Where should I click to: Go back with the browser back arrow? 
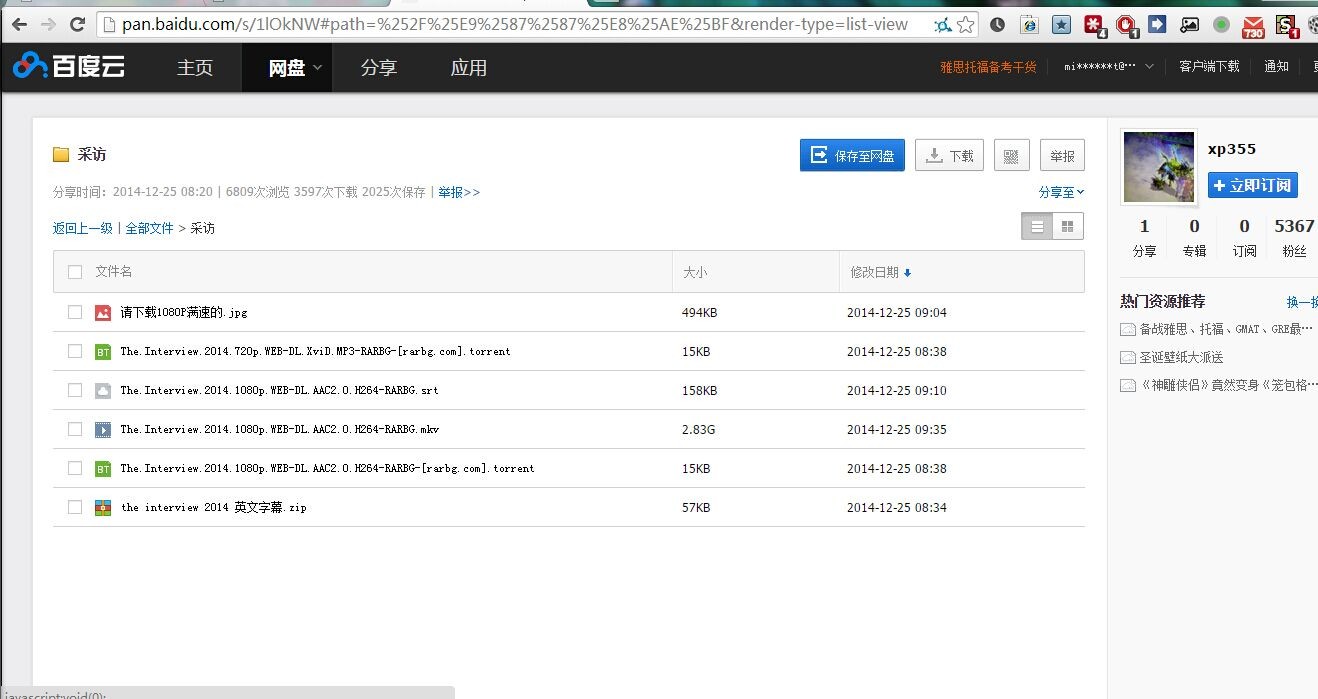point(18,24)
